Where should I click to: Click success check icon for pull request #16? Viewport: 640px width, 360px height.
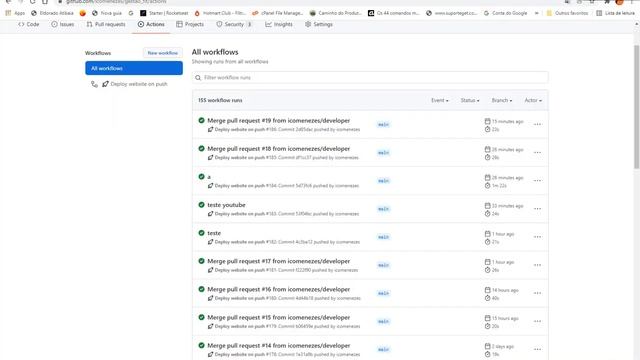(201, 289)
